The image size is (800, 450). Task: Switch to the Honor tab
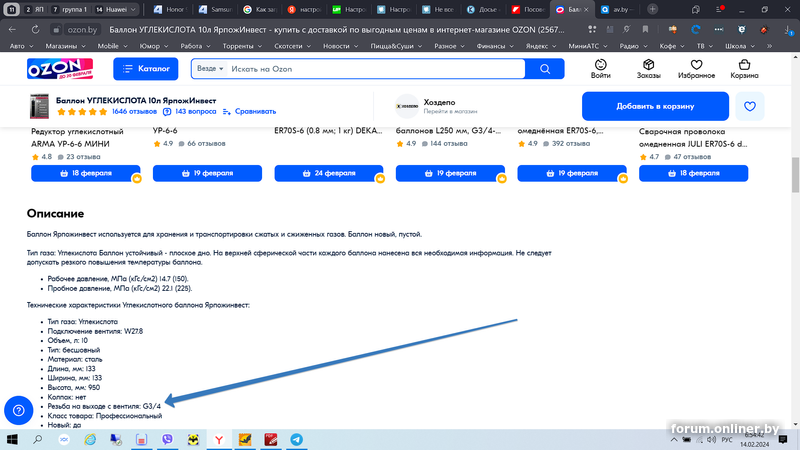click(170, 9)
